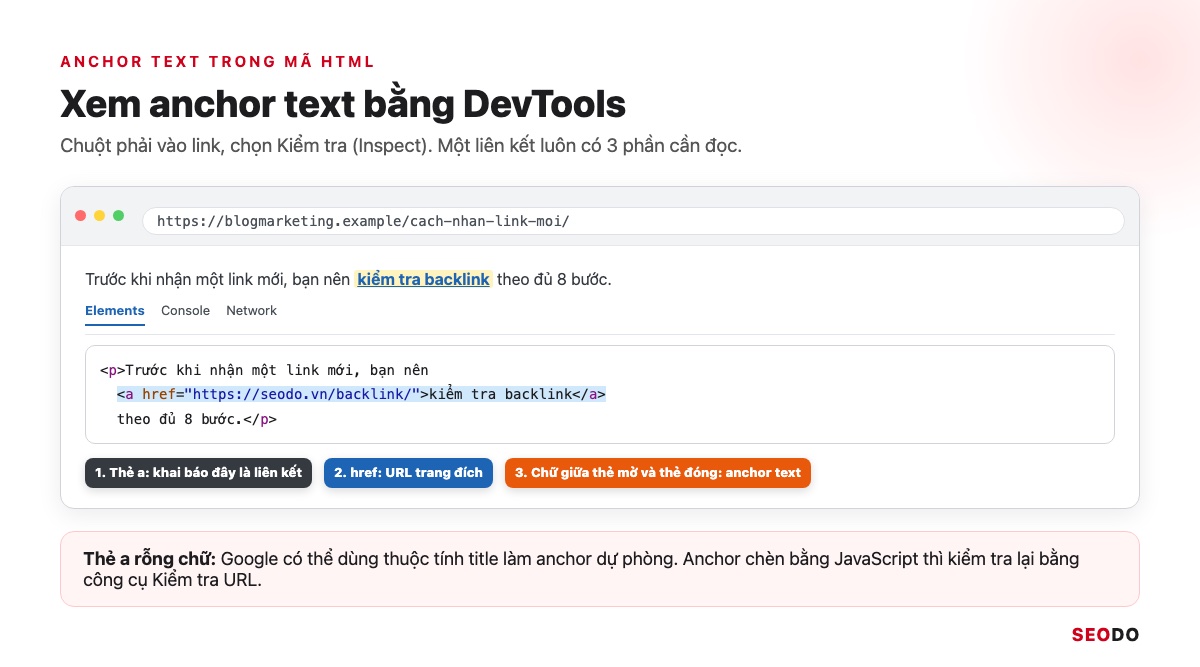
Task: Click the '1. Thẻ a: khai báo đây là liên kết' label
Action: (198, 472)
